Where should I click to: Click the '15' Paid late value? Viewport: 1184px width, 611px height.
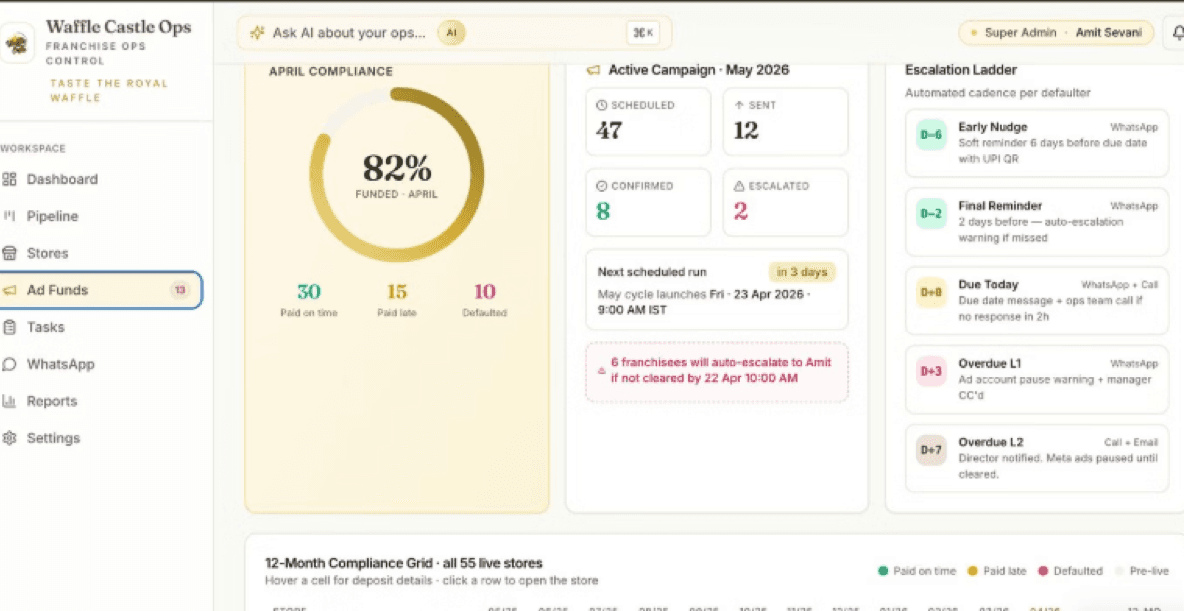(x=396, y=292)
